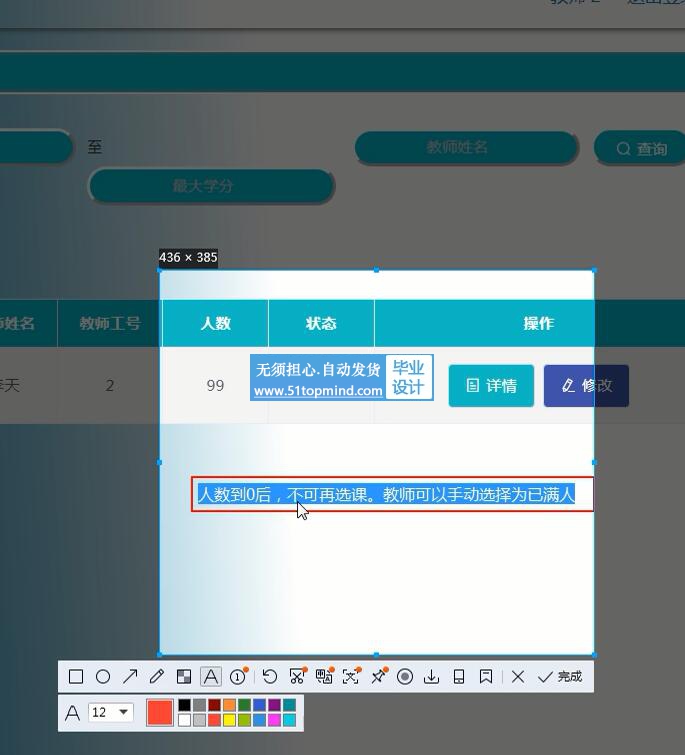The image size is (685, 755).
Task: Click 完成 to finish the screenshot
Action: (x=560, y=677)
